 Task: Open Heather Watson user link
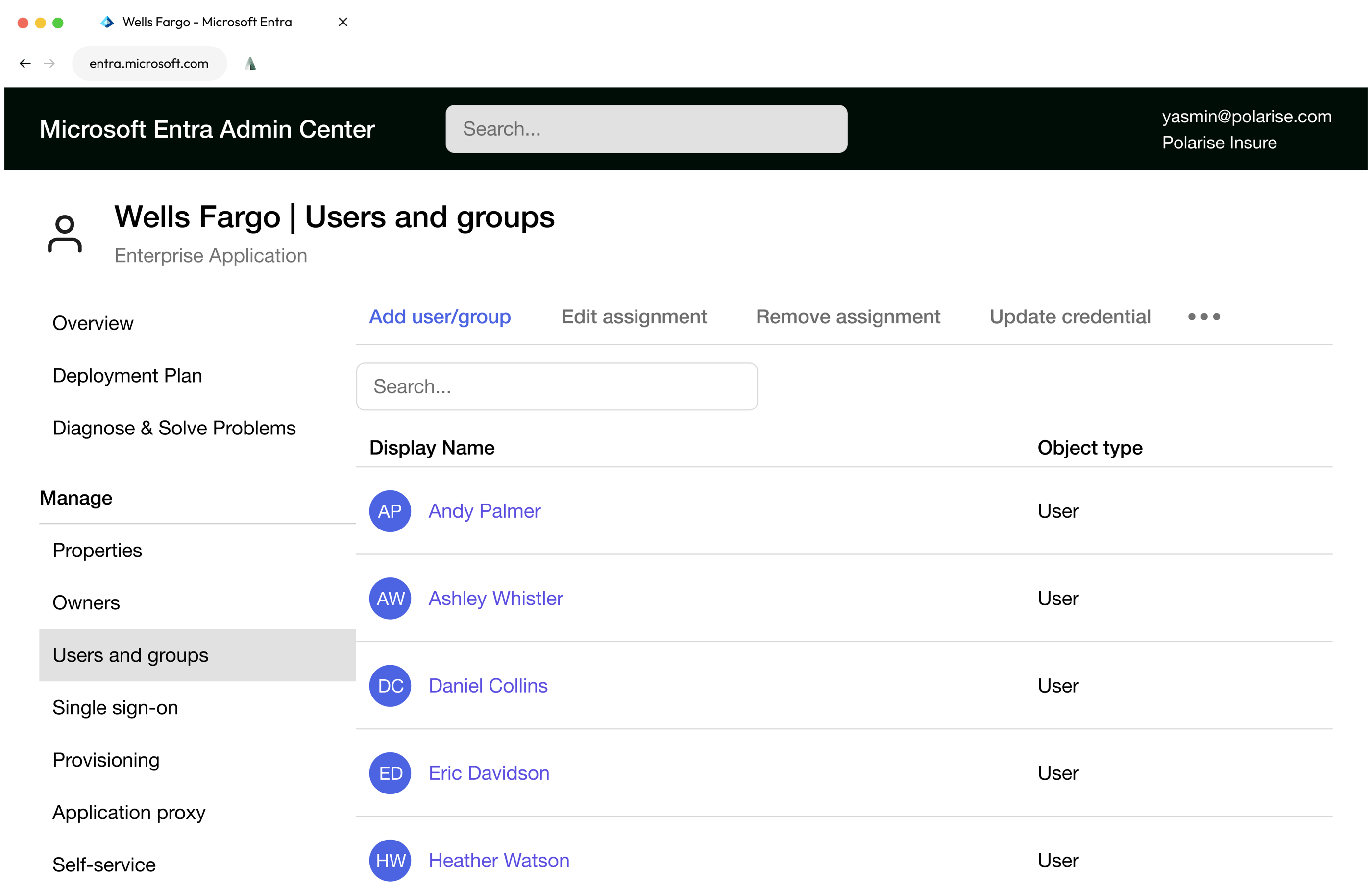point(499,860)
